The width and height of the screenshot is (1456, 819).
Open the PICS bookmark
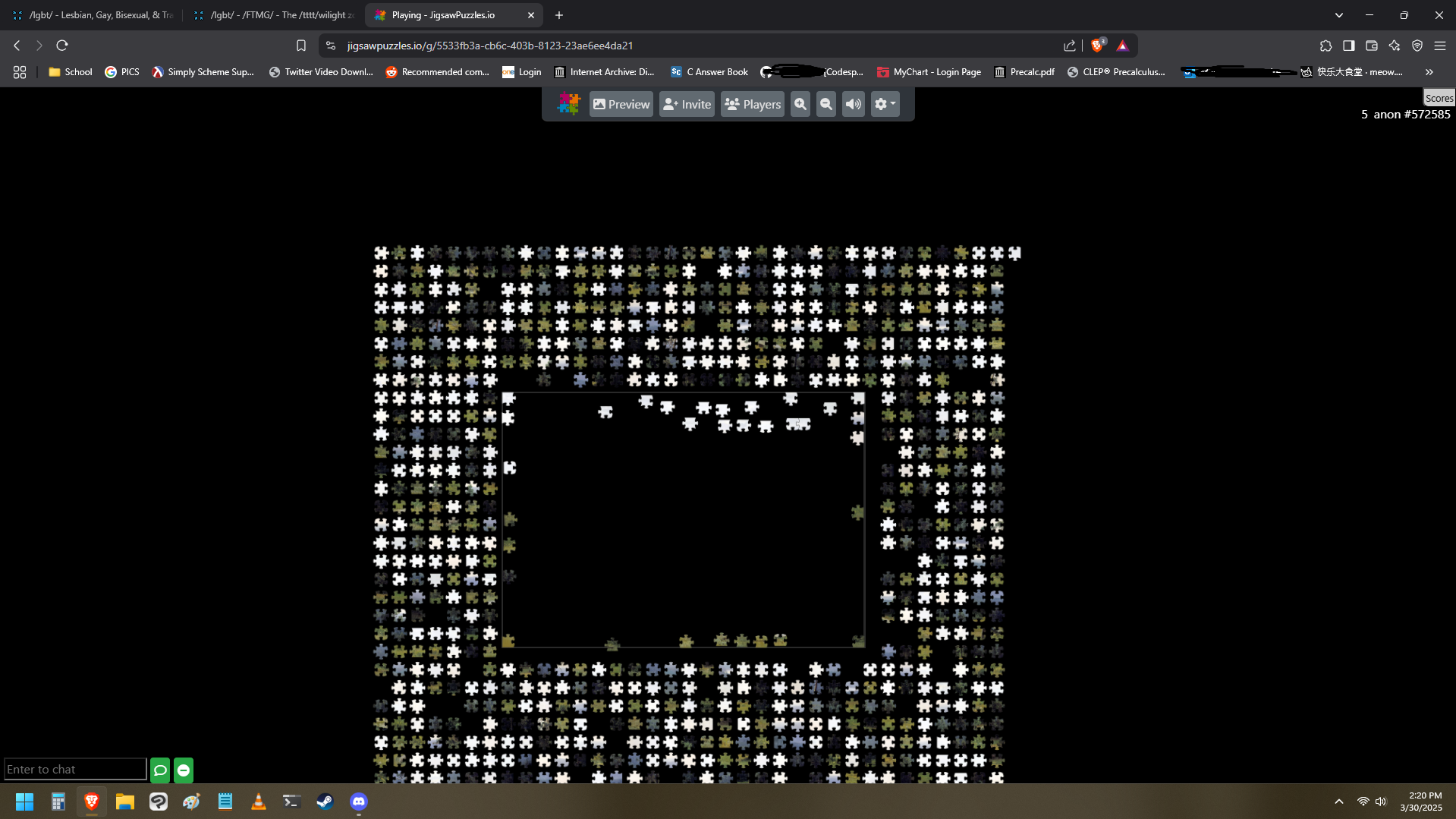click(122, 72)
